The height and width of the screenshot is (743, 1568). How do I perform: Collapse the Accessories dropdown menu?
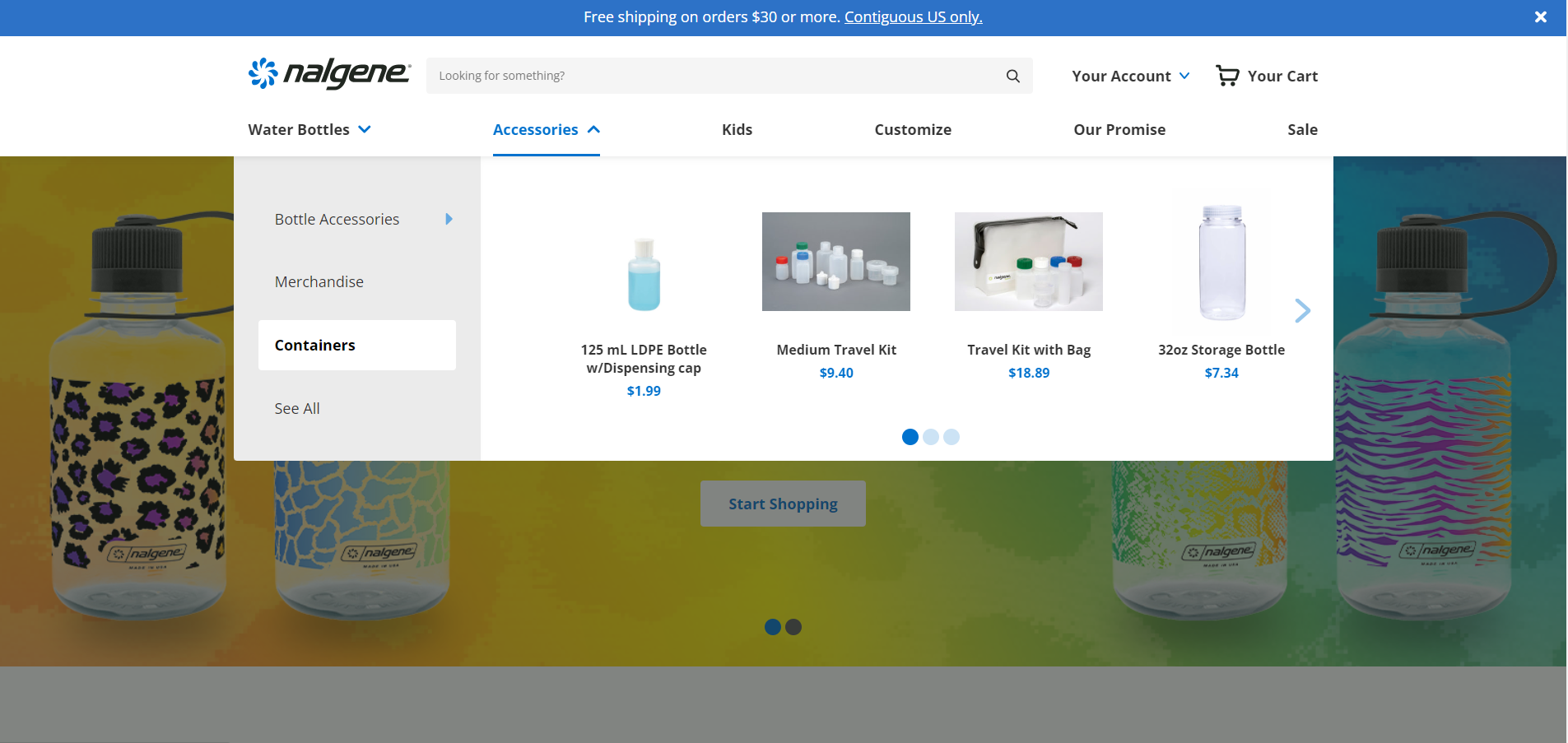(x=546, y=130)
